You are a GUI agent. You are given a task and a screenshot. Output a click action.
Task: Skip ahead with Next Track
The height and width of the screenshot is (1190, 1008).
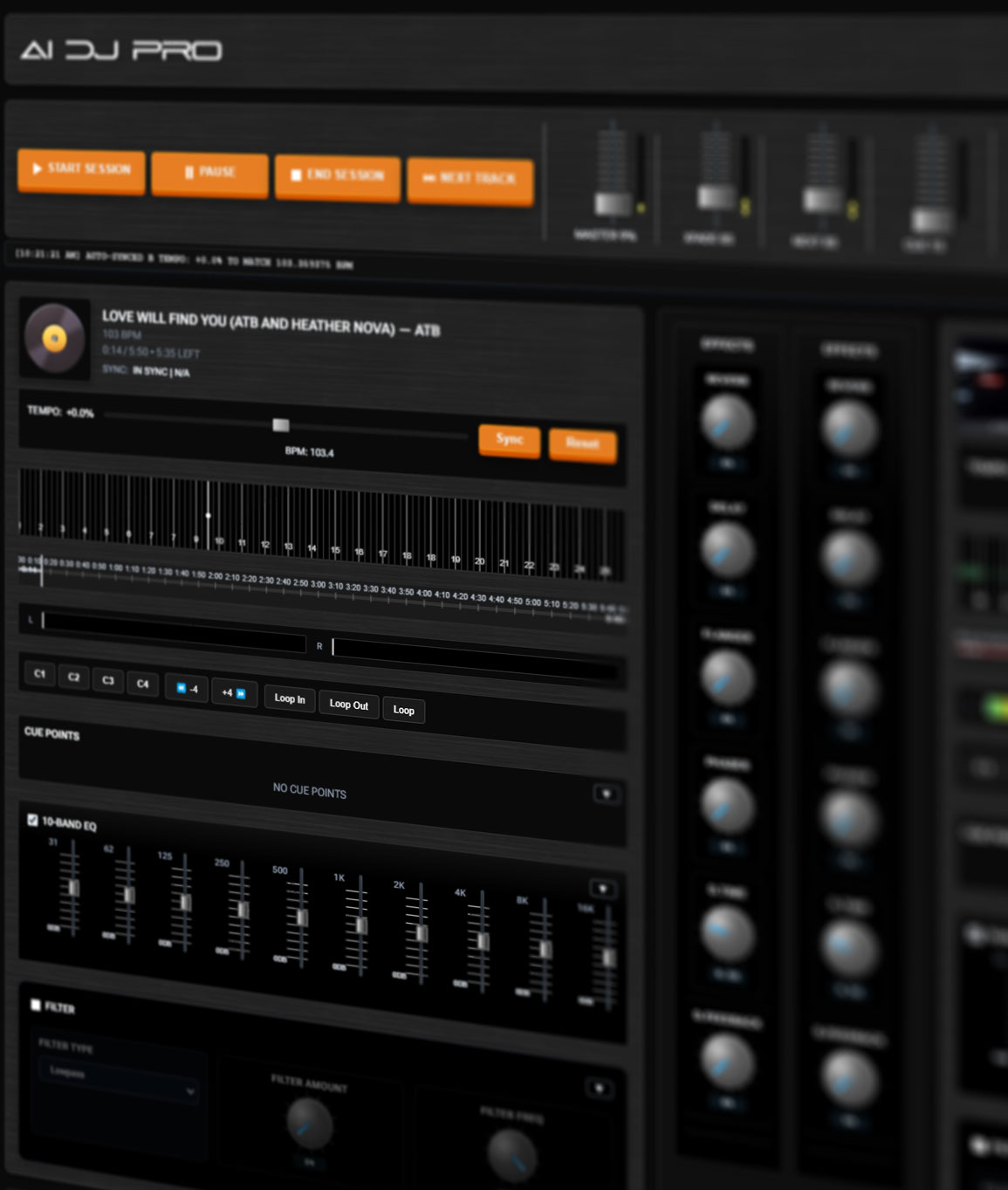pyautogui.click(x=470, y=180)
